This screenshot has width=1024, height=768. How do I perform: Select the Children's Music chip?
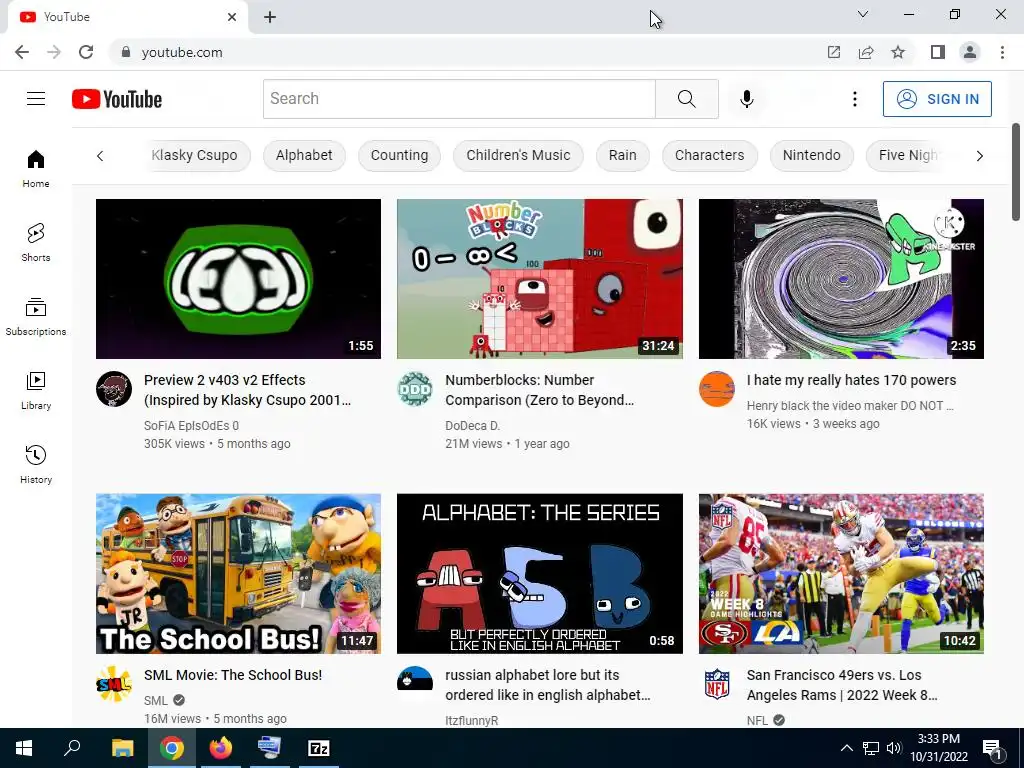(518, 155)
